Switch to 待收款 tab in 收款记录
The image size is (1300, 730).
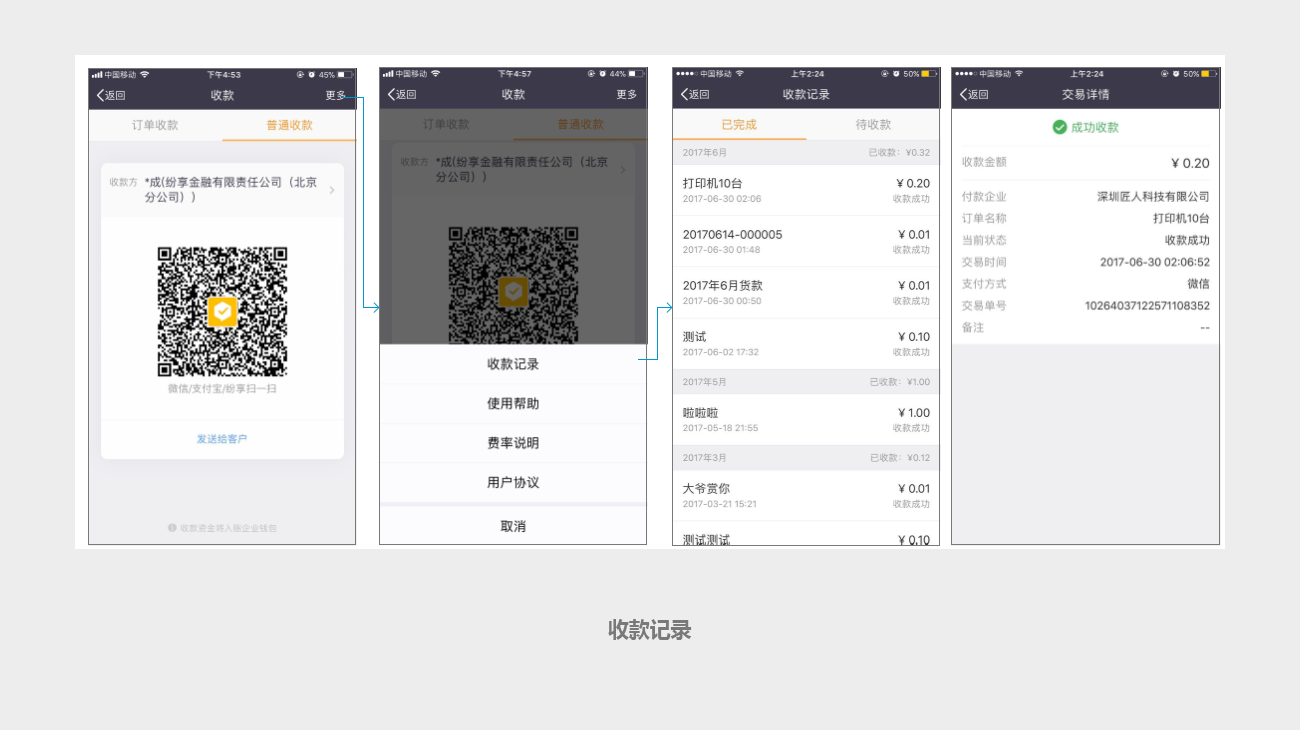[x=873, y=125]
